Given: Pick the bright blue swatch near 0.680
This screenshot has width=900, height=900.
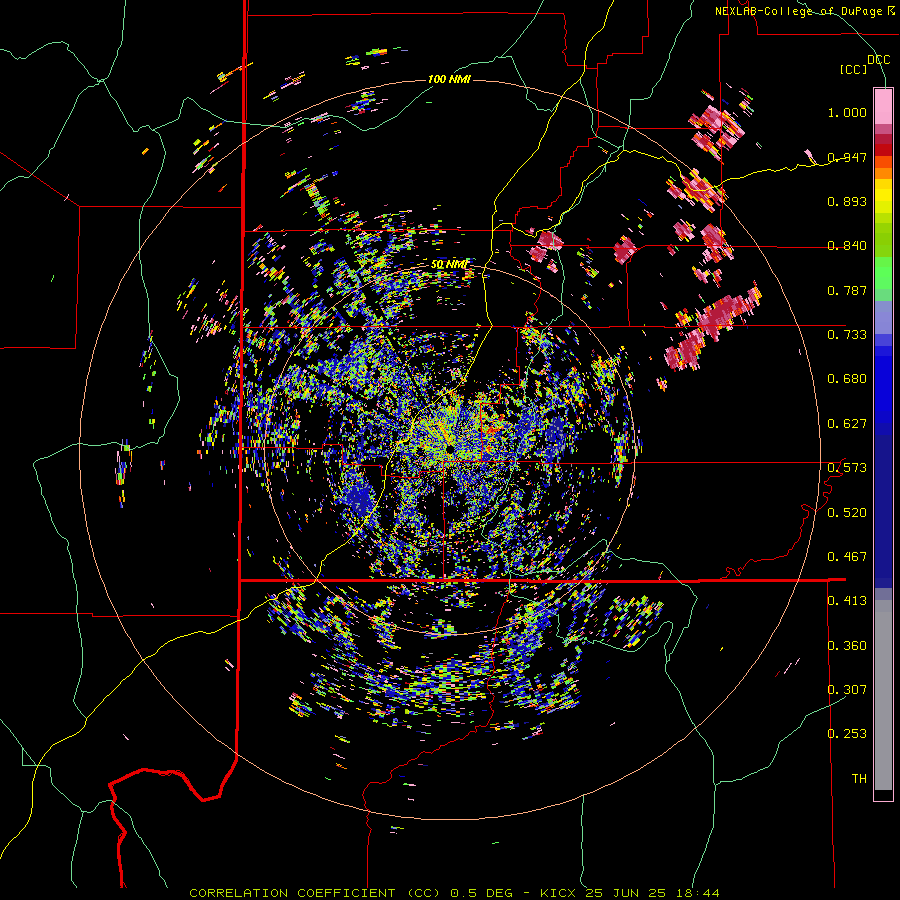Looking at the screenshot, I should pos(883,385).
